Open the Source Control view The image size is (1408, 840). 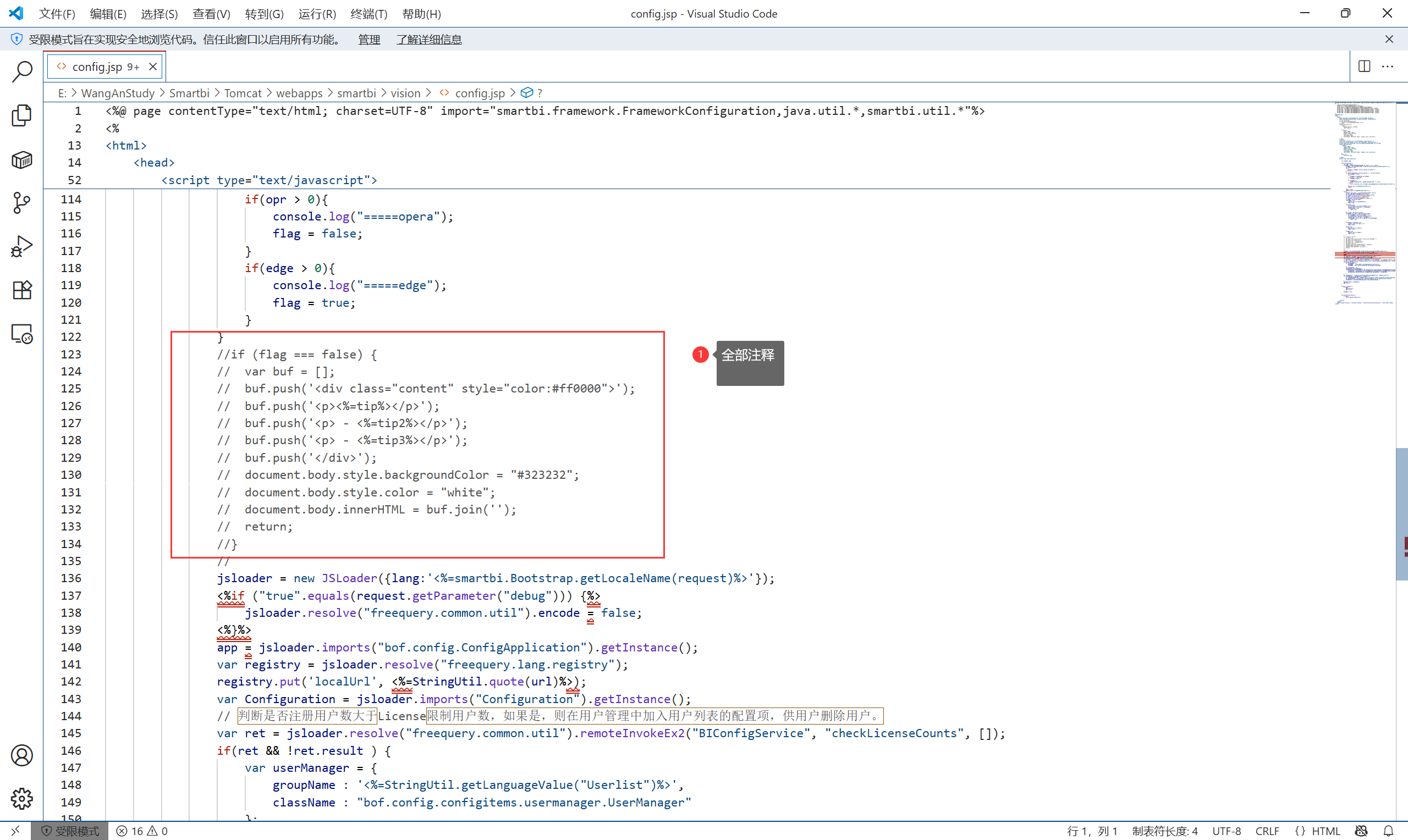point(21,203)
